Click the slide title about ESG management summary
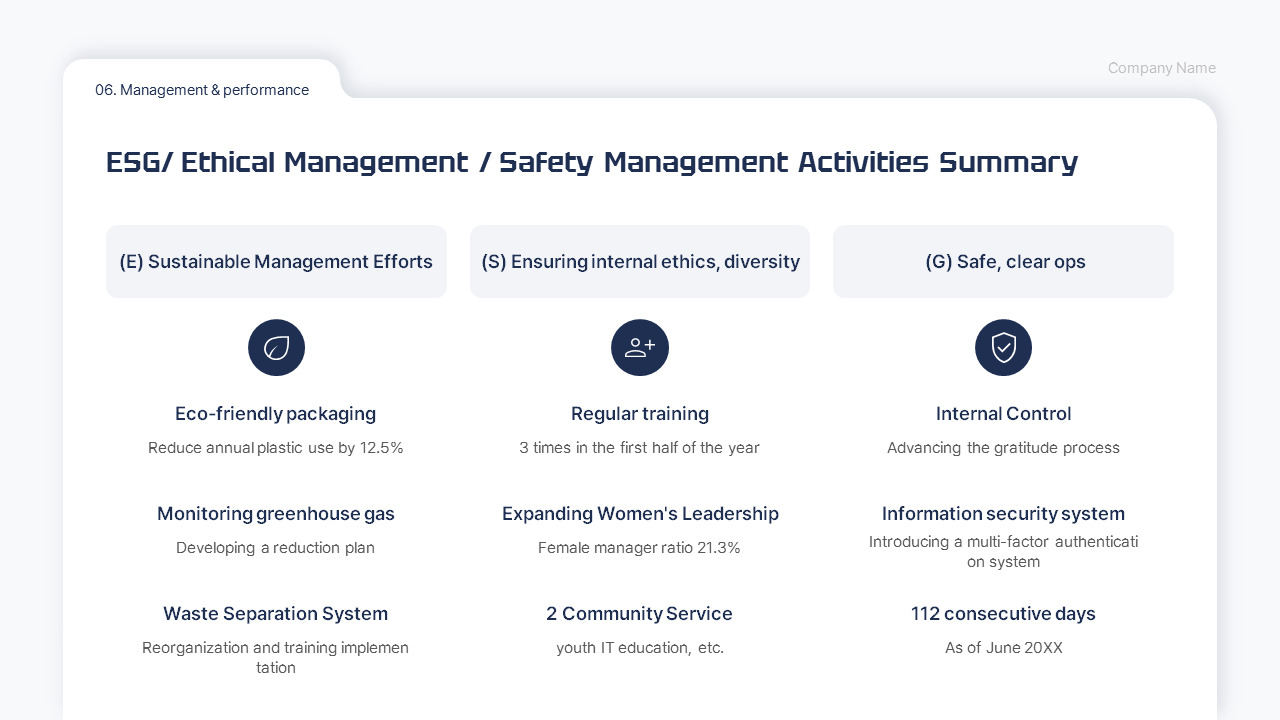 [592, 162]
